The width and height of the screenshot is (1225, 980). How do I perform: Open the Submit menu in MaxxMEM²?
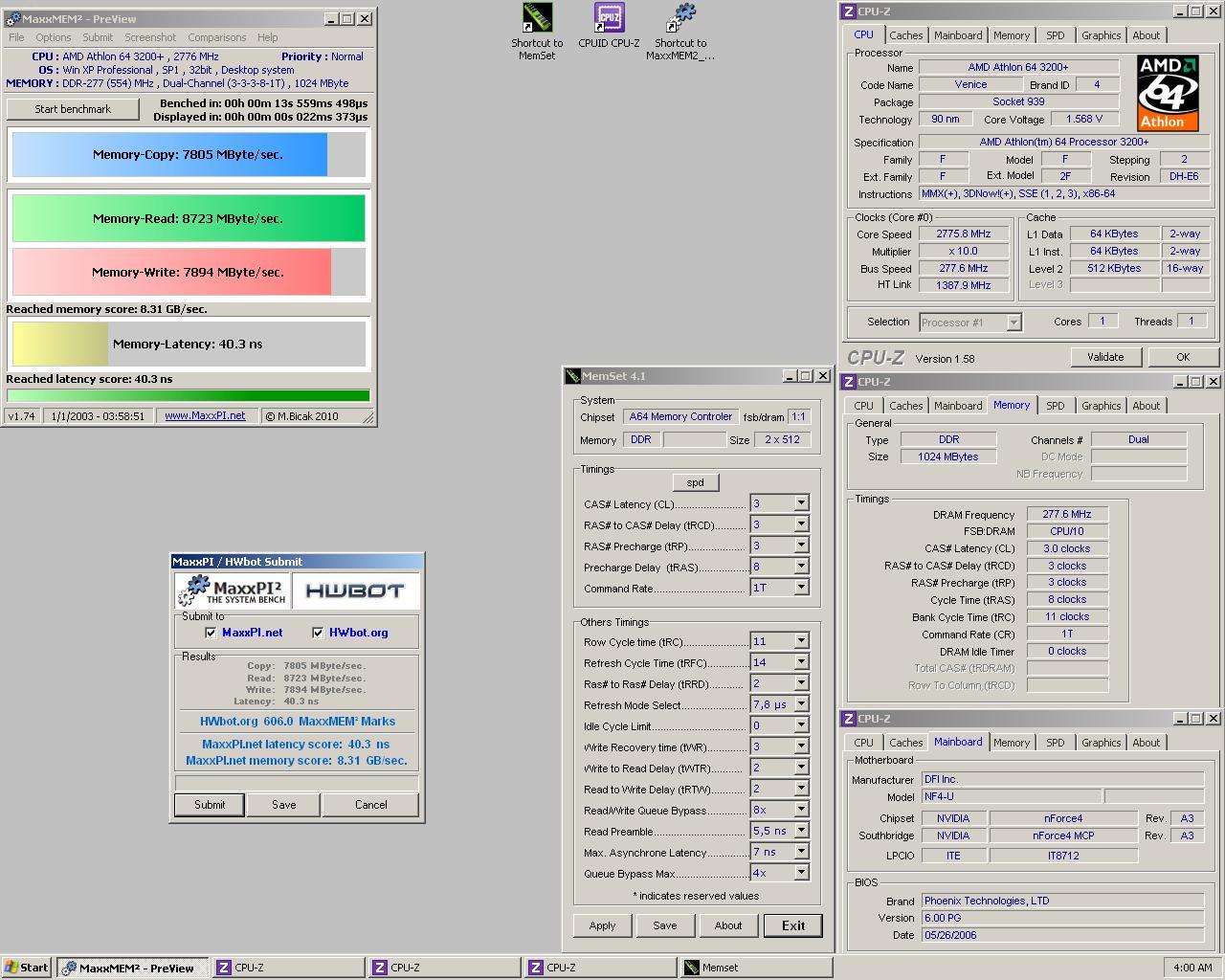click(98, 37)
